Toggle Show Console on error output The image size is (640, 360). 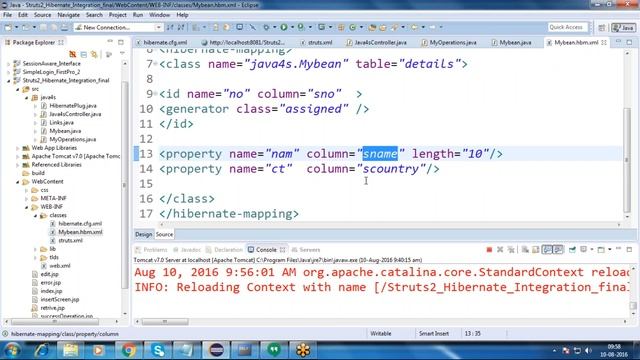tap(558, 249)
